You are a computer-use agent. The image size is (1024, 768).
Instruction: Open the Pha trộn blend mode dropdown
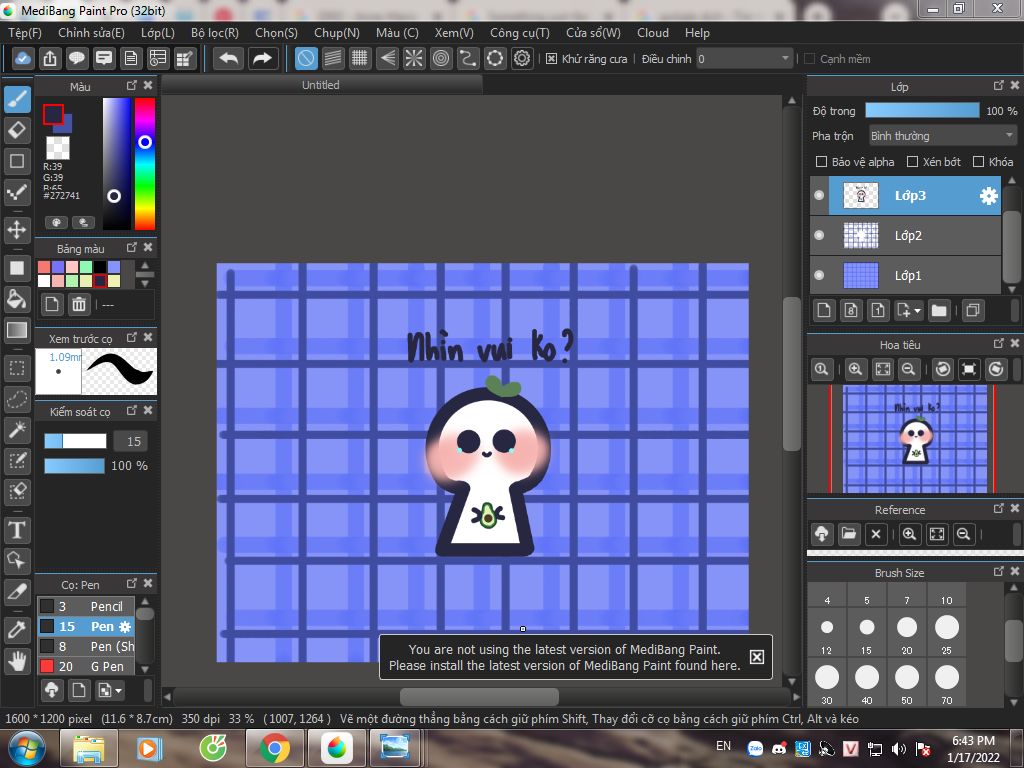[942, 136]
